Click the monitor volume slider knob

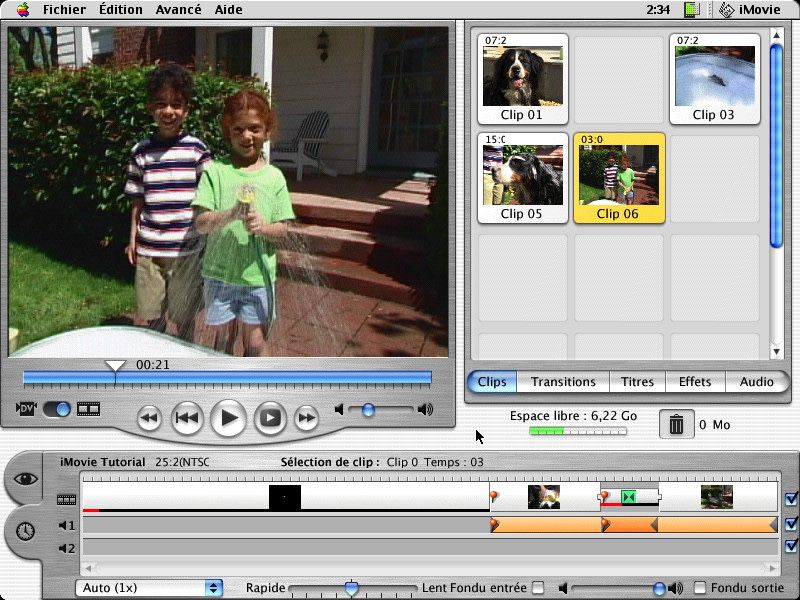[368, 409]
